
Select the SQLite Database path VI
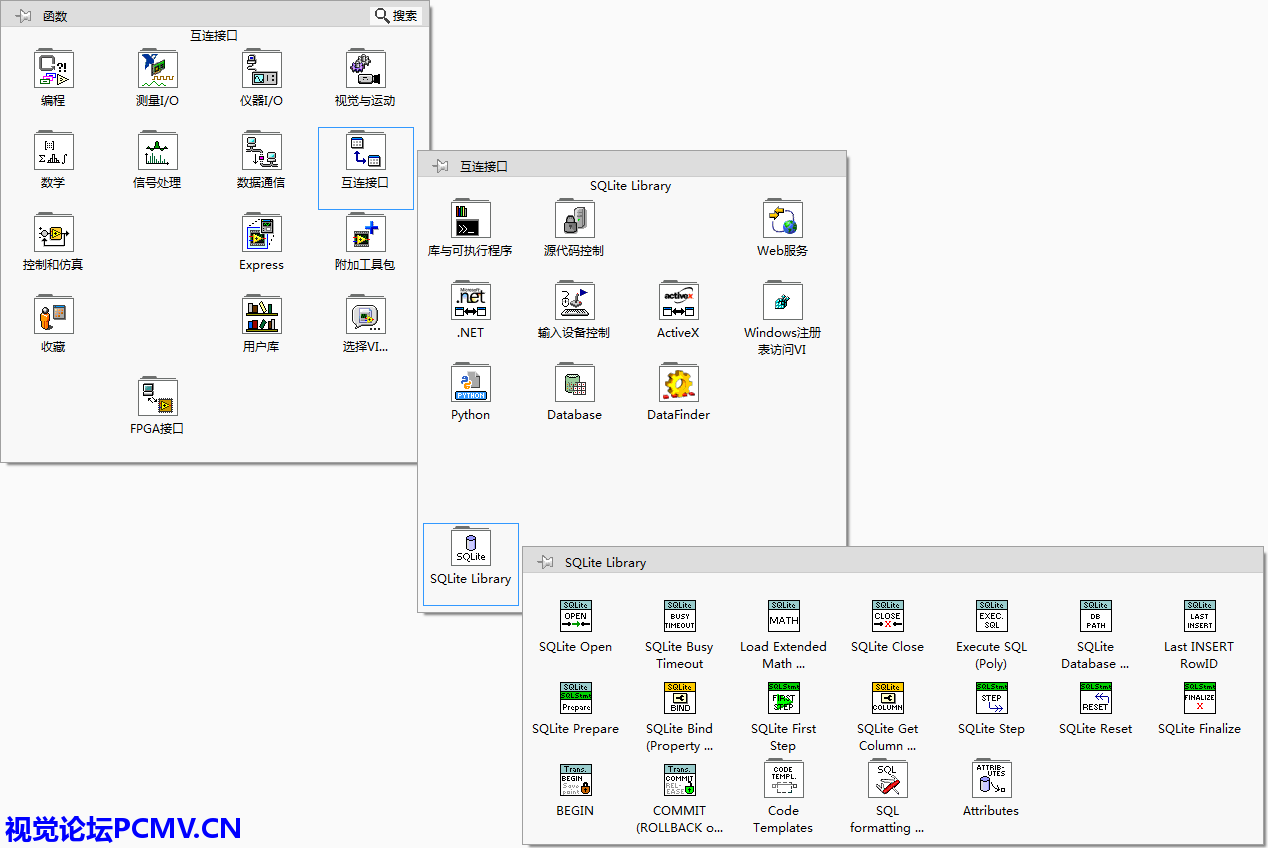tap(1096, 616)
